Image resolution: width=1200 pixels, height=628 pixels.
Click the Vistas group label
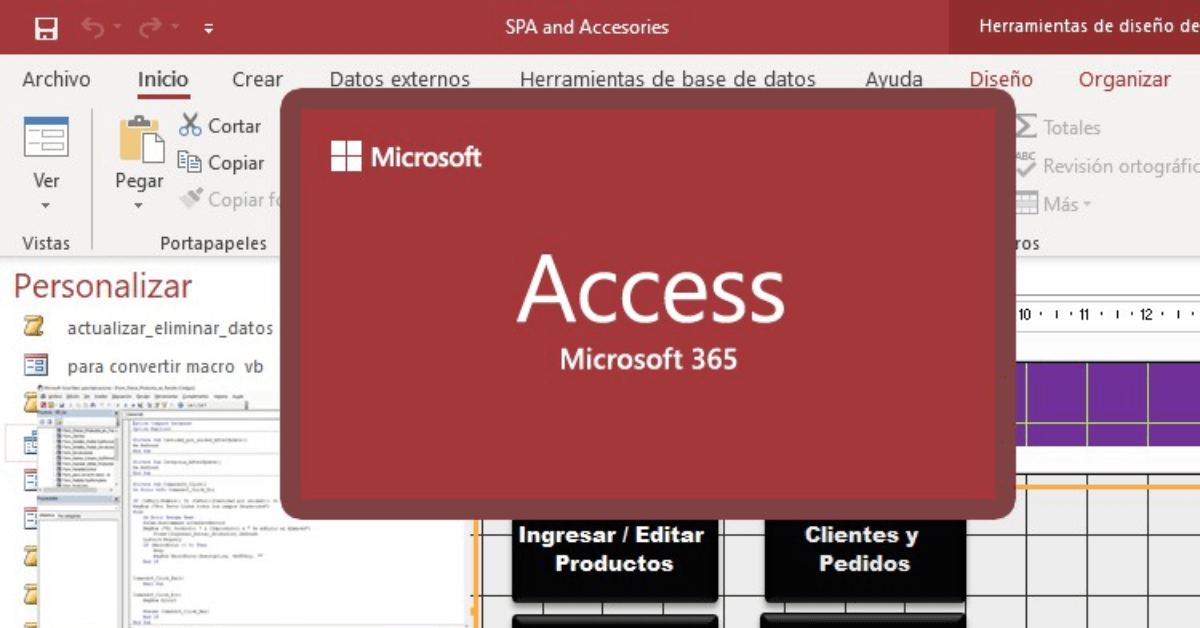click(46, 243)
